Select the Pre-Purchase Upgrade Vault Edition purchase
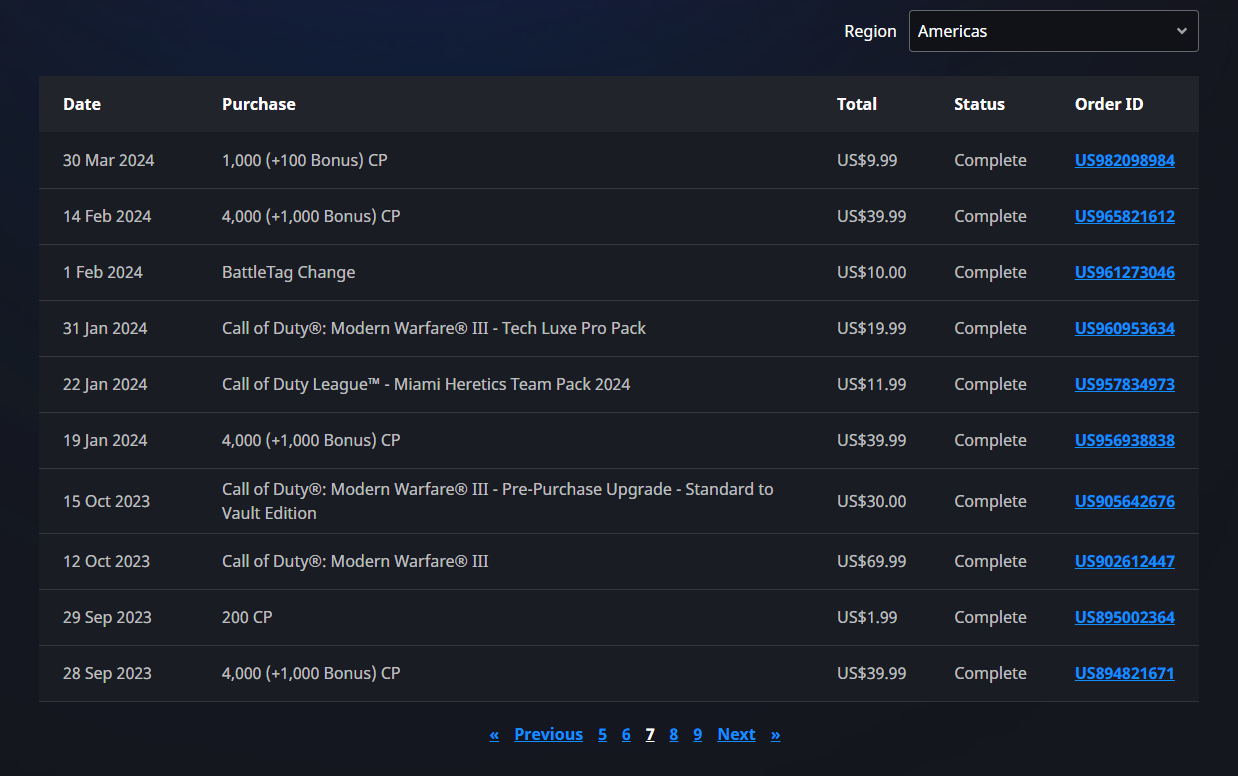 click(498, 501)
